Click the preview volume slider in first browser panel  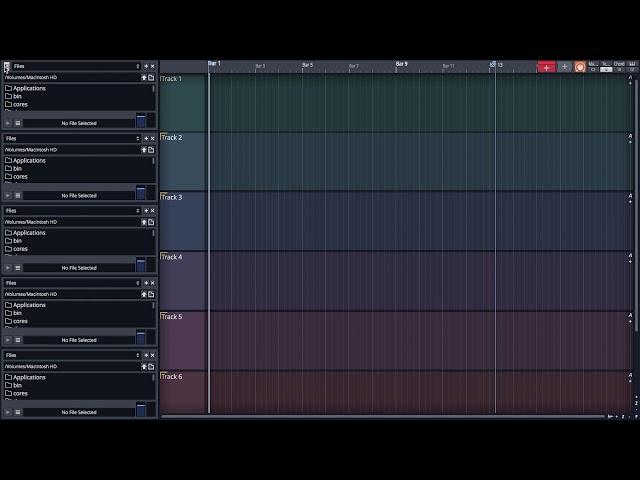[x=141, y=121]
